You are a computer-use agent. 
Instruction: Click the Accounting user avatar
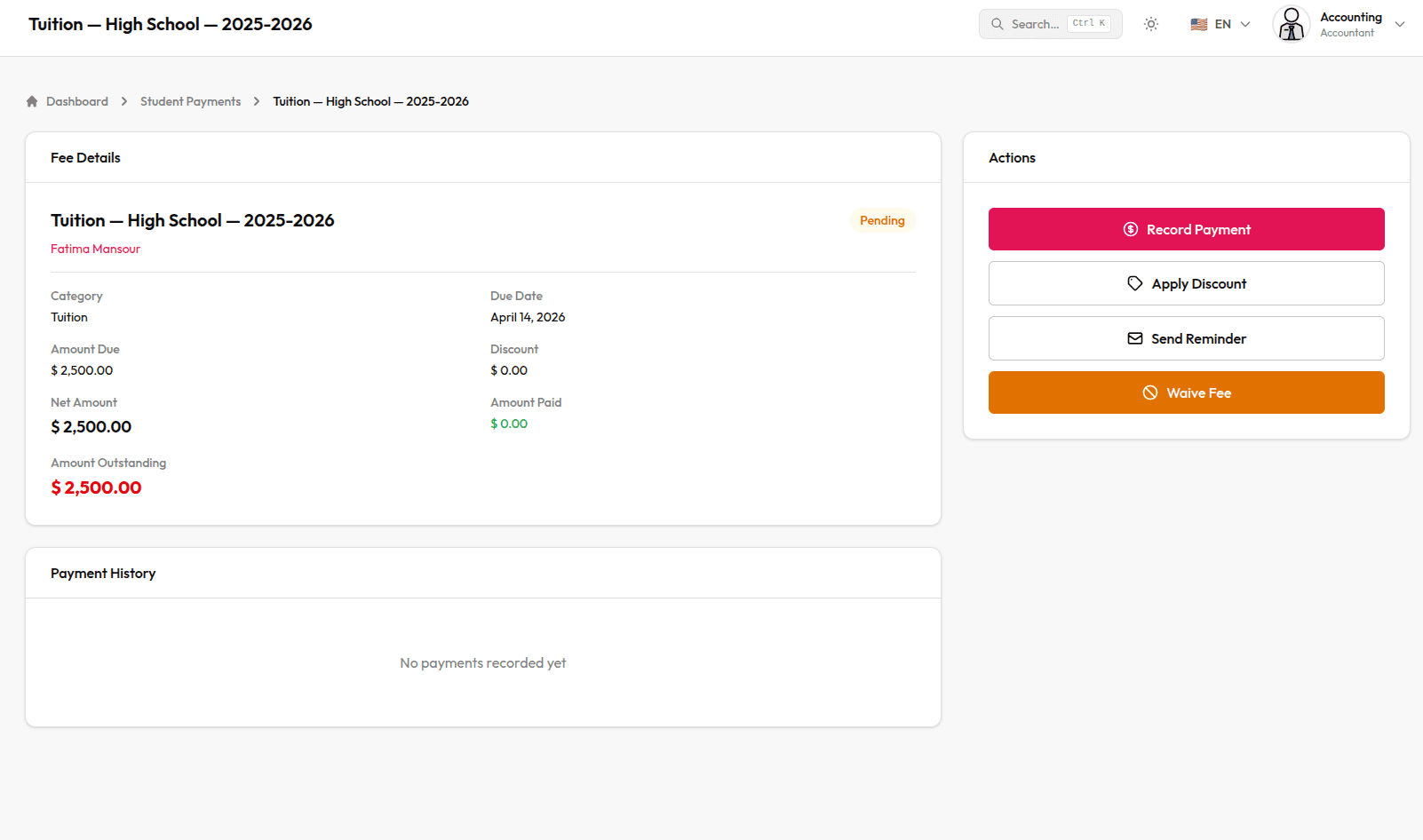pos(1292,24)
